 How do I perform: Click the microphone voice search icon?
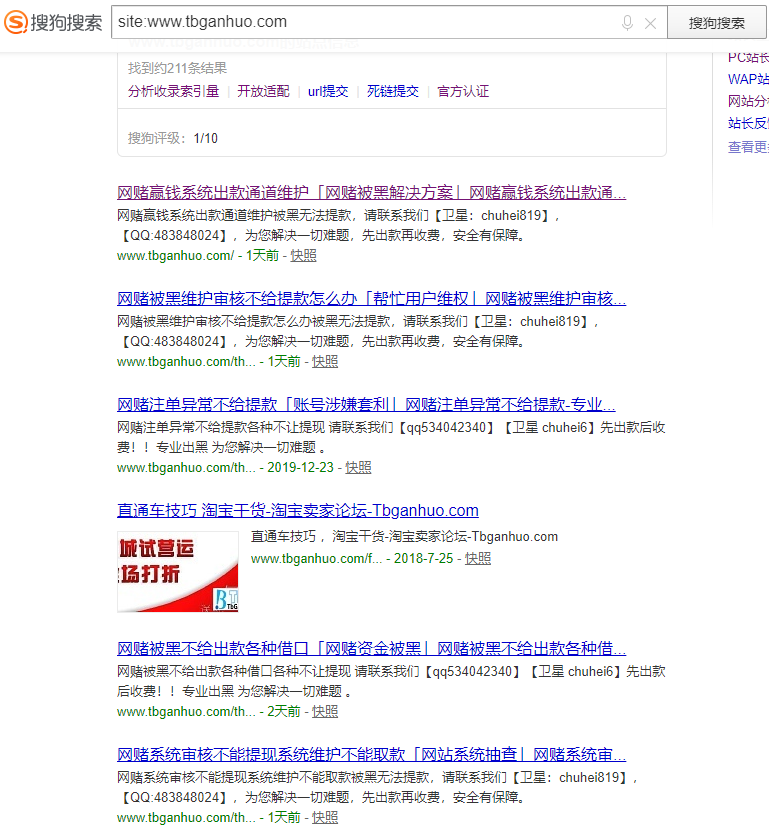pos(627,23)
